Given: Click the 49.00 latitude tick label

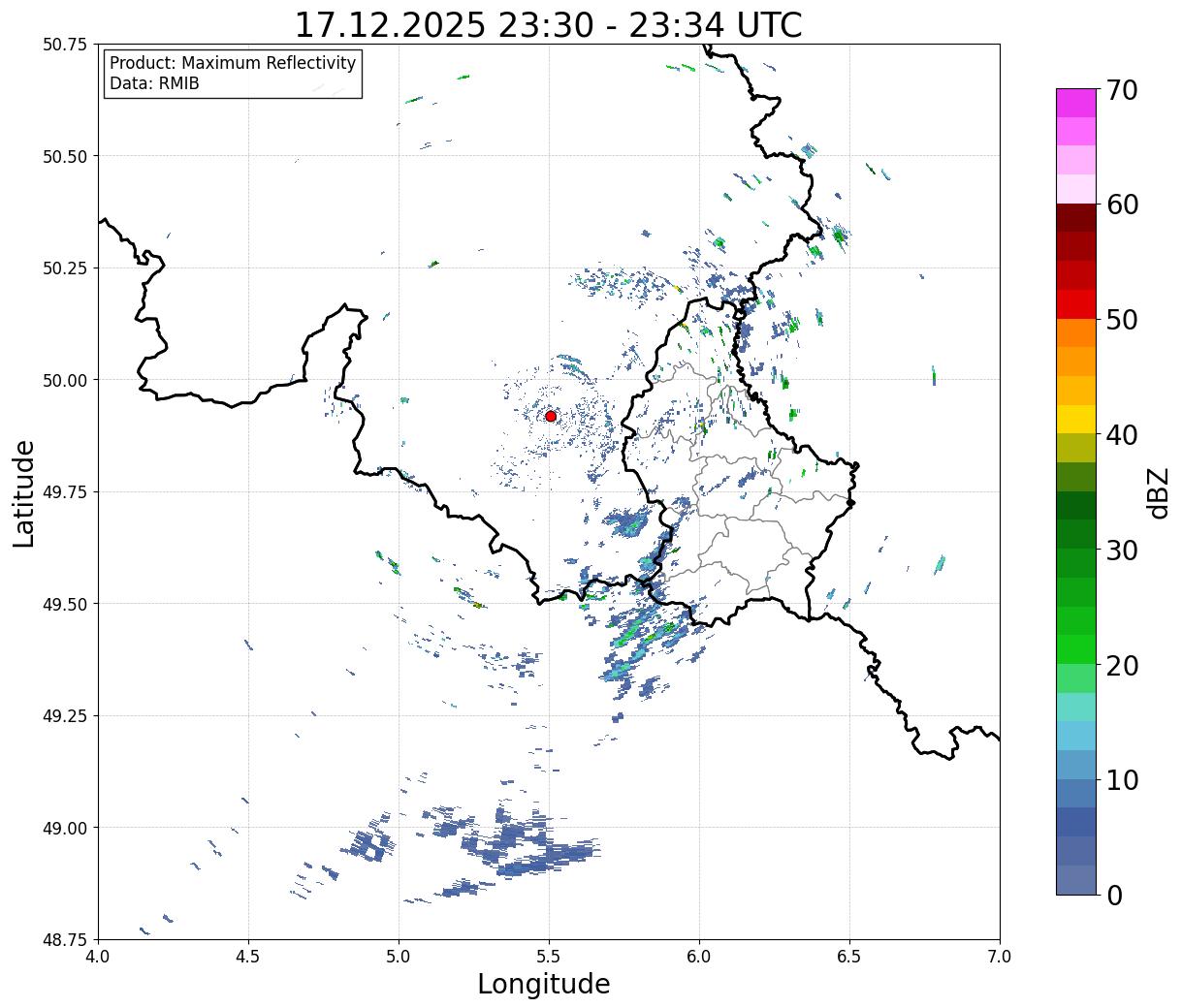Looking at the screenshot, I should [64, 828].
